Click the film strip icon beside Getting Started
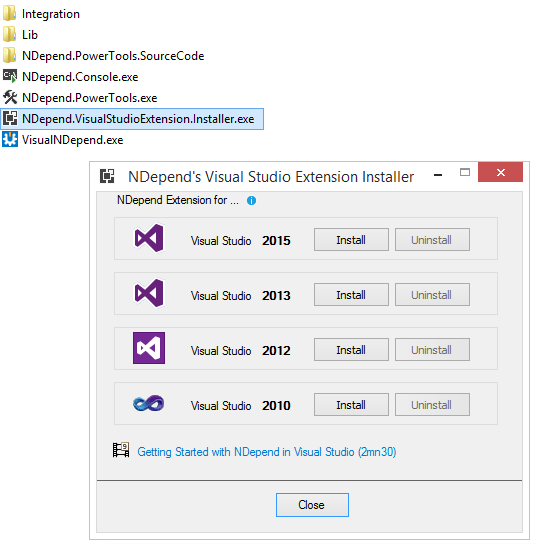The height and width of the screenshot is (550, 538). (x=121, y=450)
